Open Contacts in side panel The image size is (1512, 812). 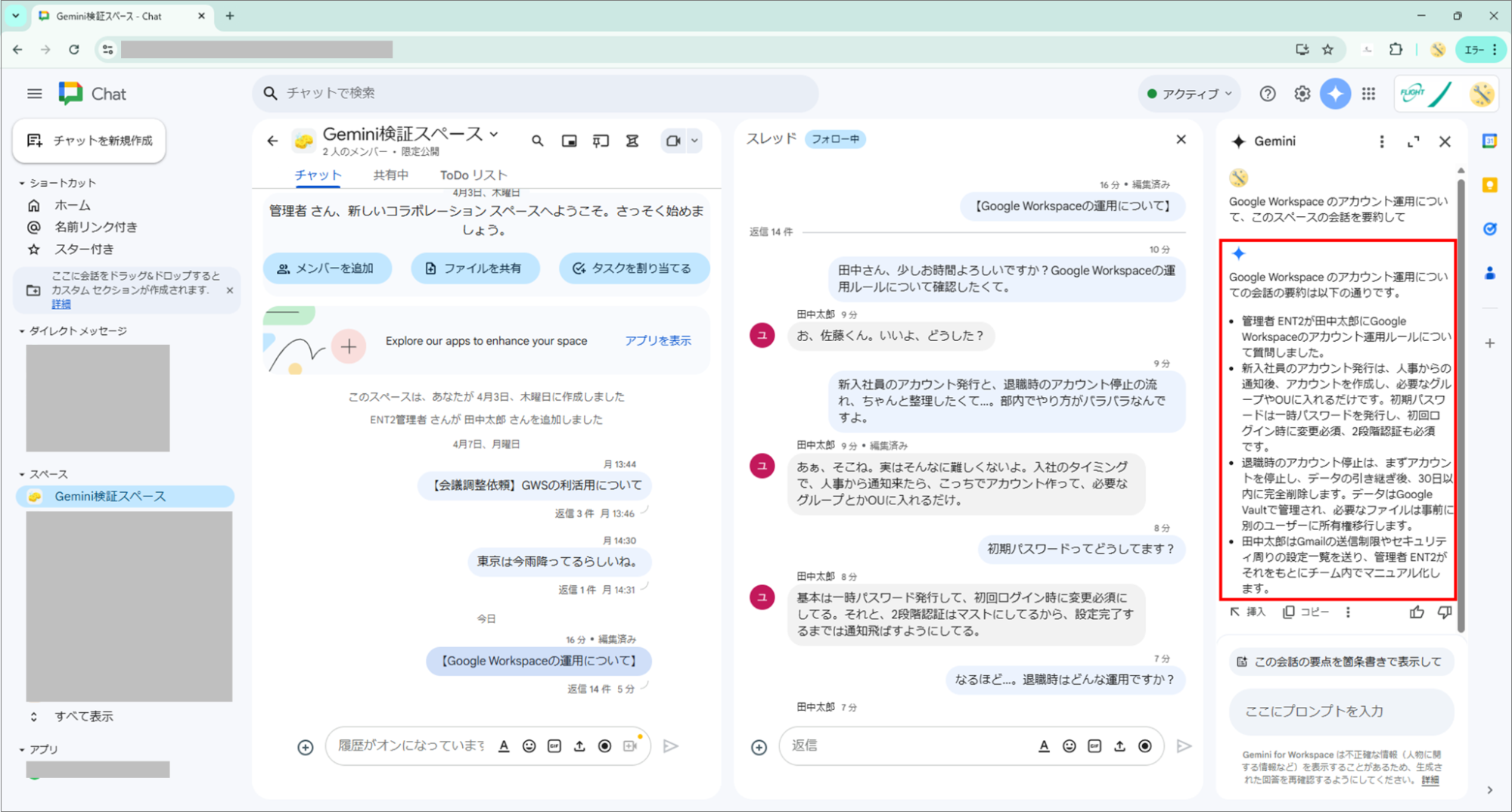(x=1489, y=273)
